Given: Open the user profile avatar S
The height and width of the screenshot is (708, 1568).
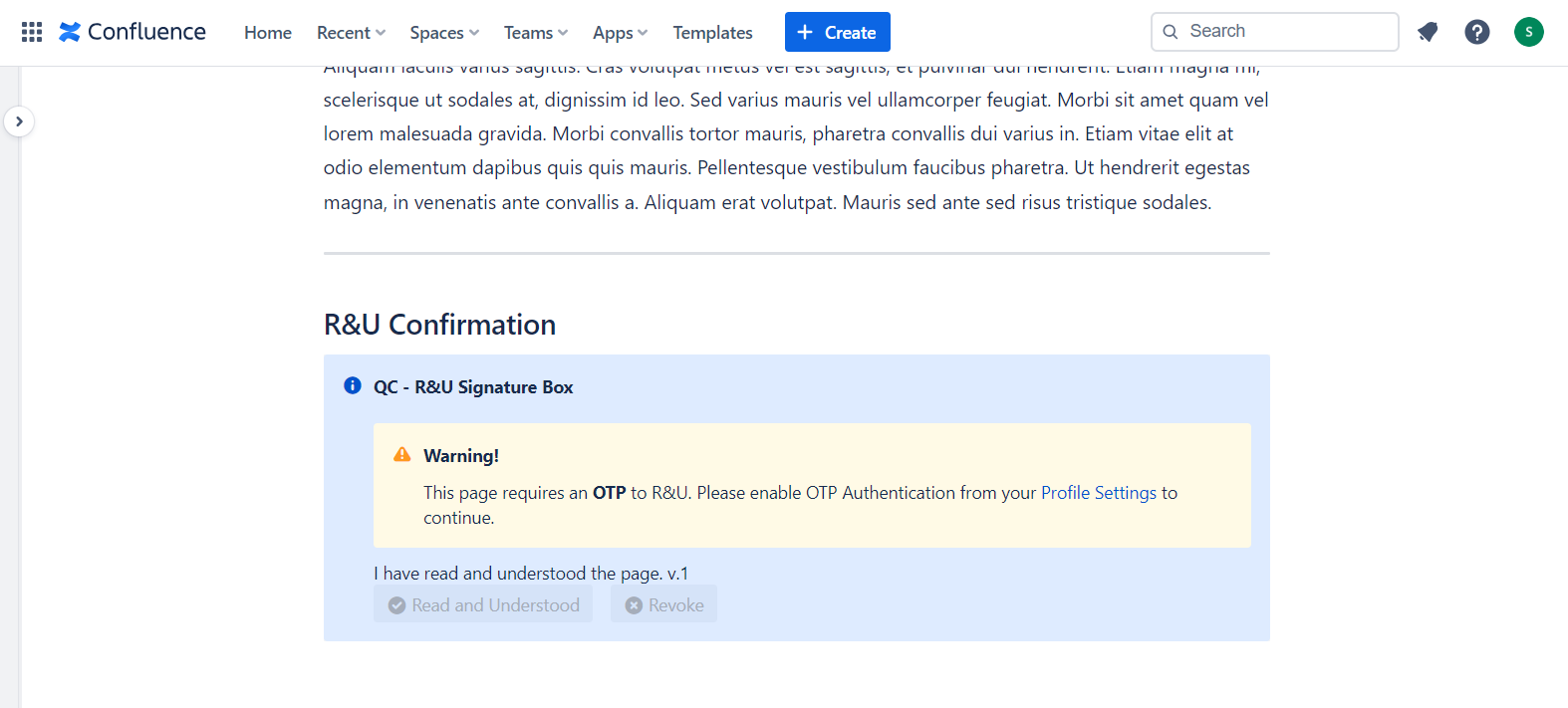Looking at the screenshot, I should [1529, 32].
